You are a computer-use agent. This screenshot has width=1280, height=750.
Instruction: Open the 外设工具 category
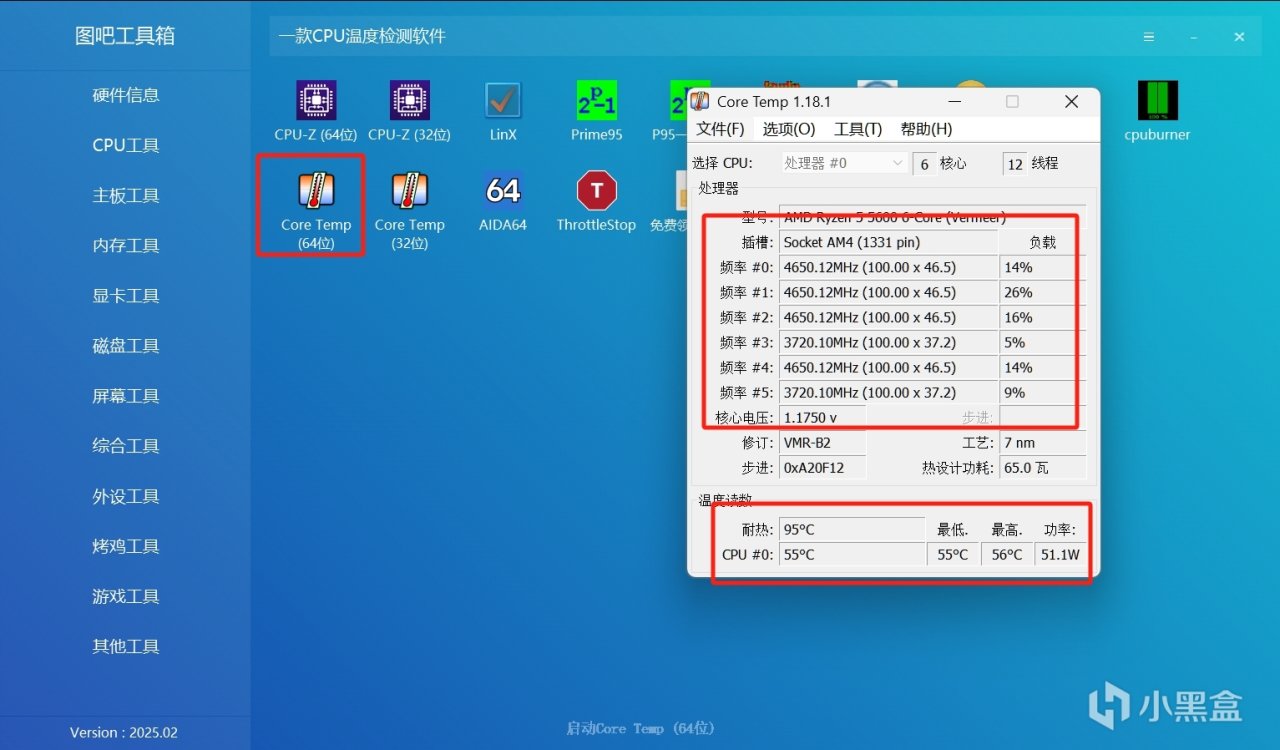click(125, 496)
